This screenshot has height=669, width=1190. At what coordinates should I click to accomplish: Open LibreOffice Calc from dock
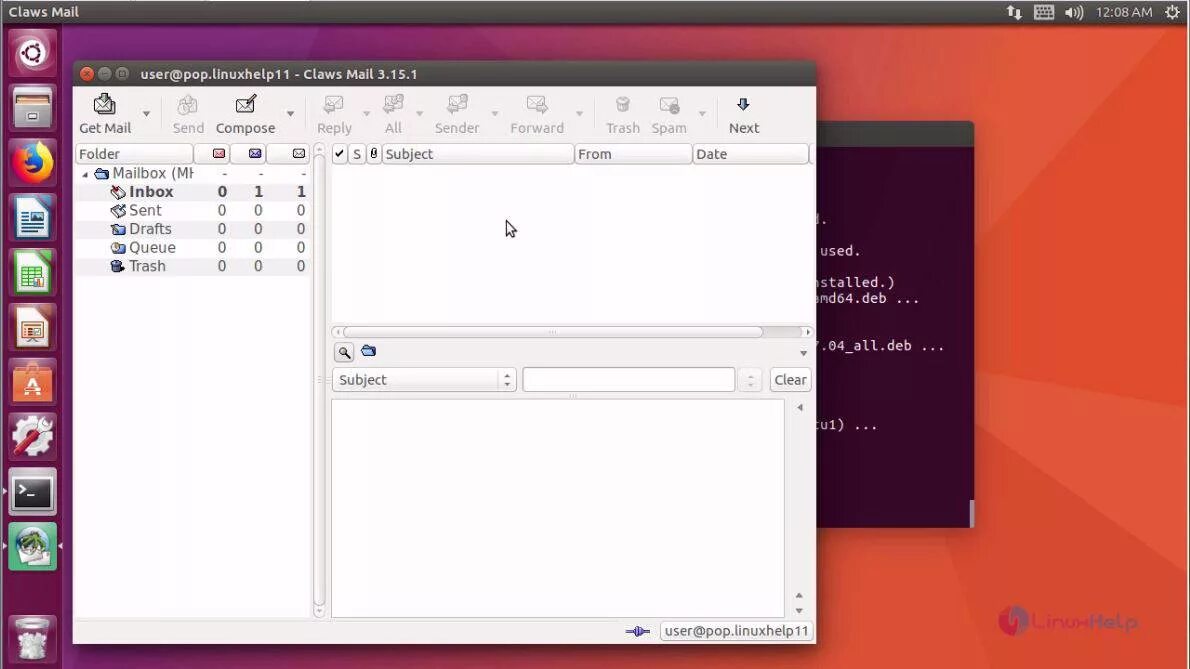click(32, 273)
